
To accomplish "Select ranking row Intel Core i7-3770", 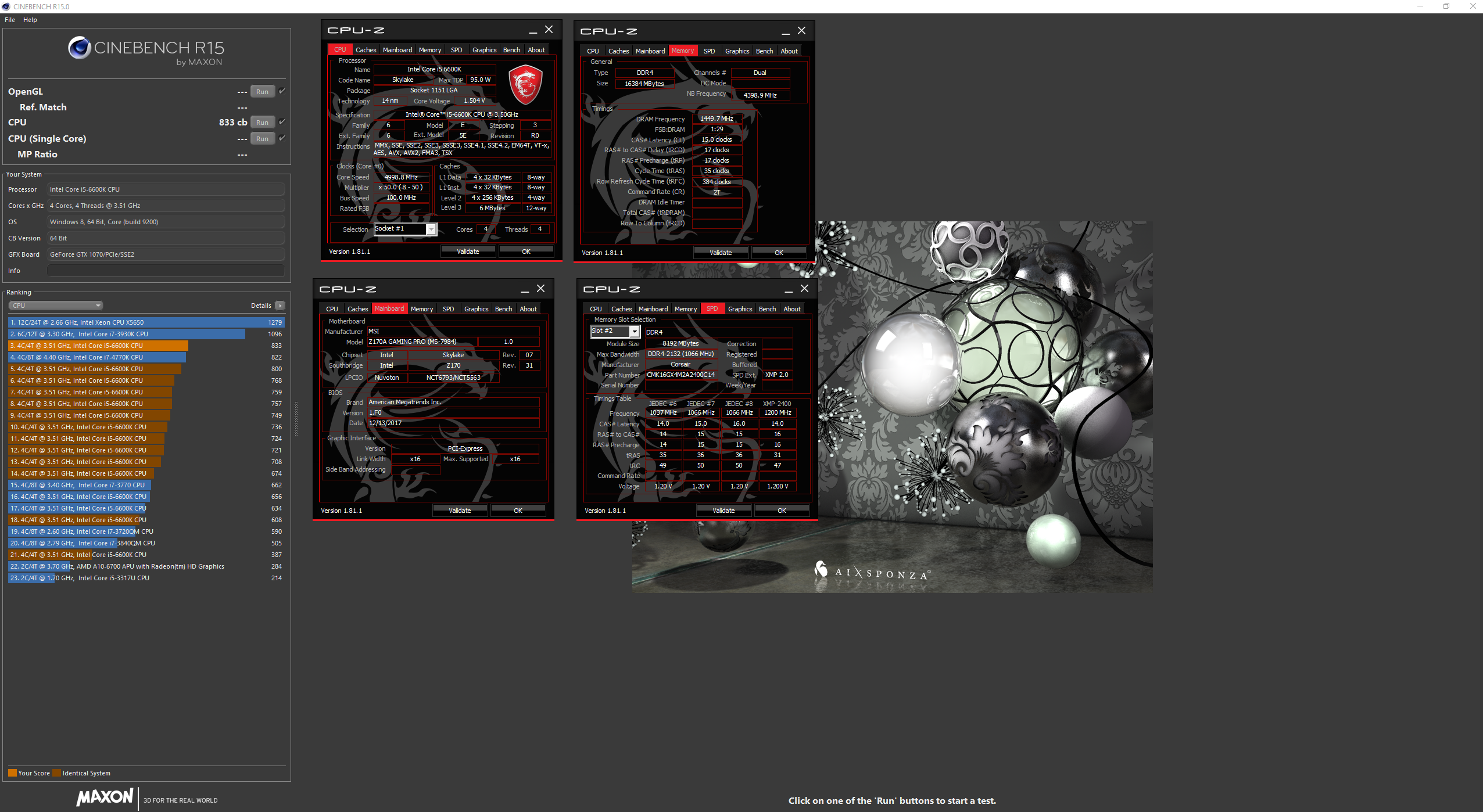I will [x=146, y=485].
